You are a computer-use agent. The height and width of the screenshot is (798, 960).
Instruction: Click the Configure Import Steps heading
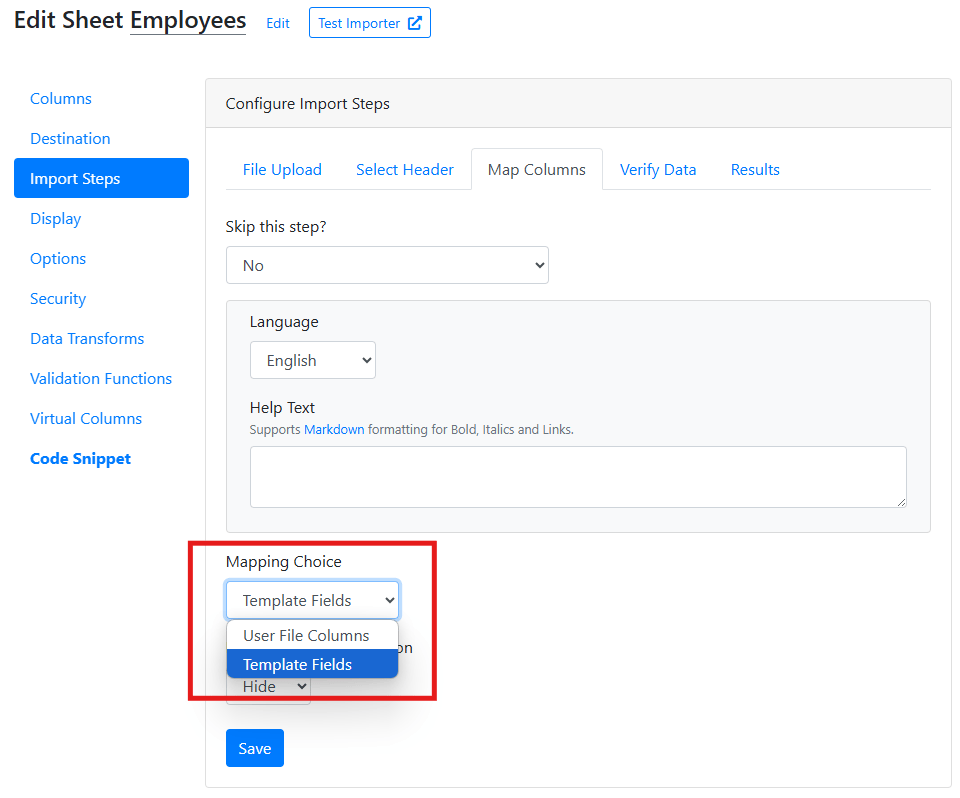(x=307, y=104)
